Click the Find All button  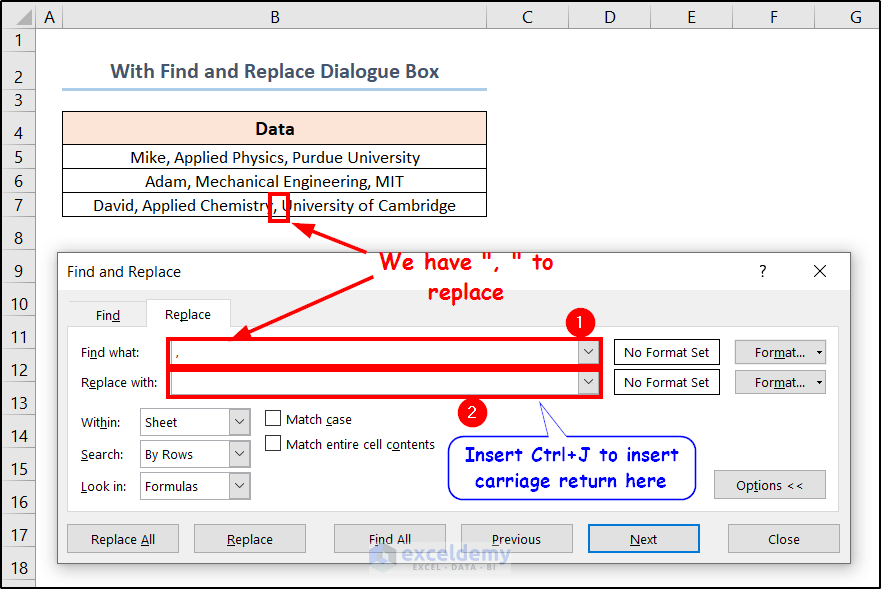[389, 539]
